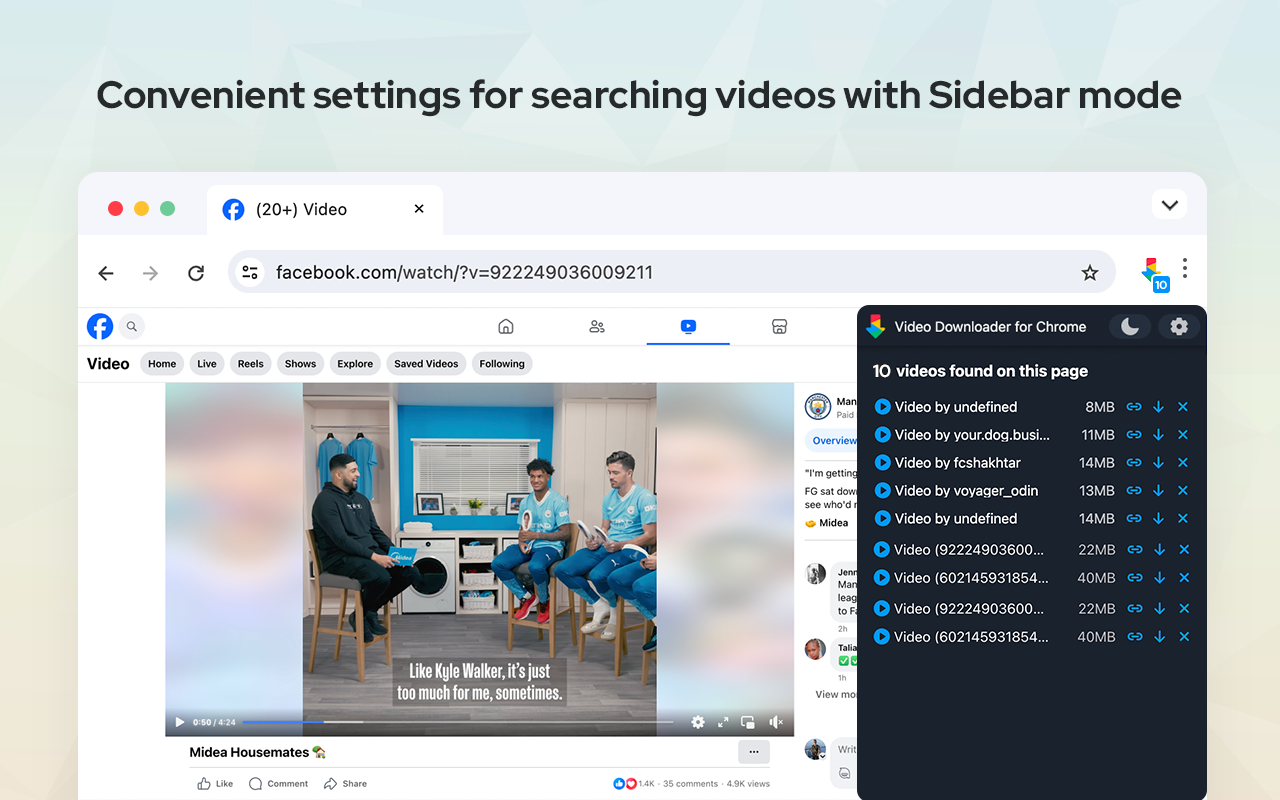
Task: Play the Midea Housemates video
Action: point(180,722)
